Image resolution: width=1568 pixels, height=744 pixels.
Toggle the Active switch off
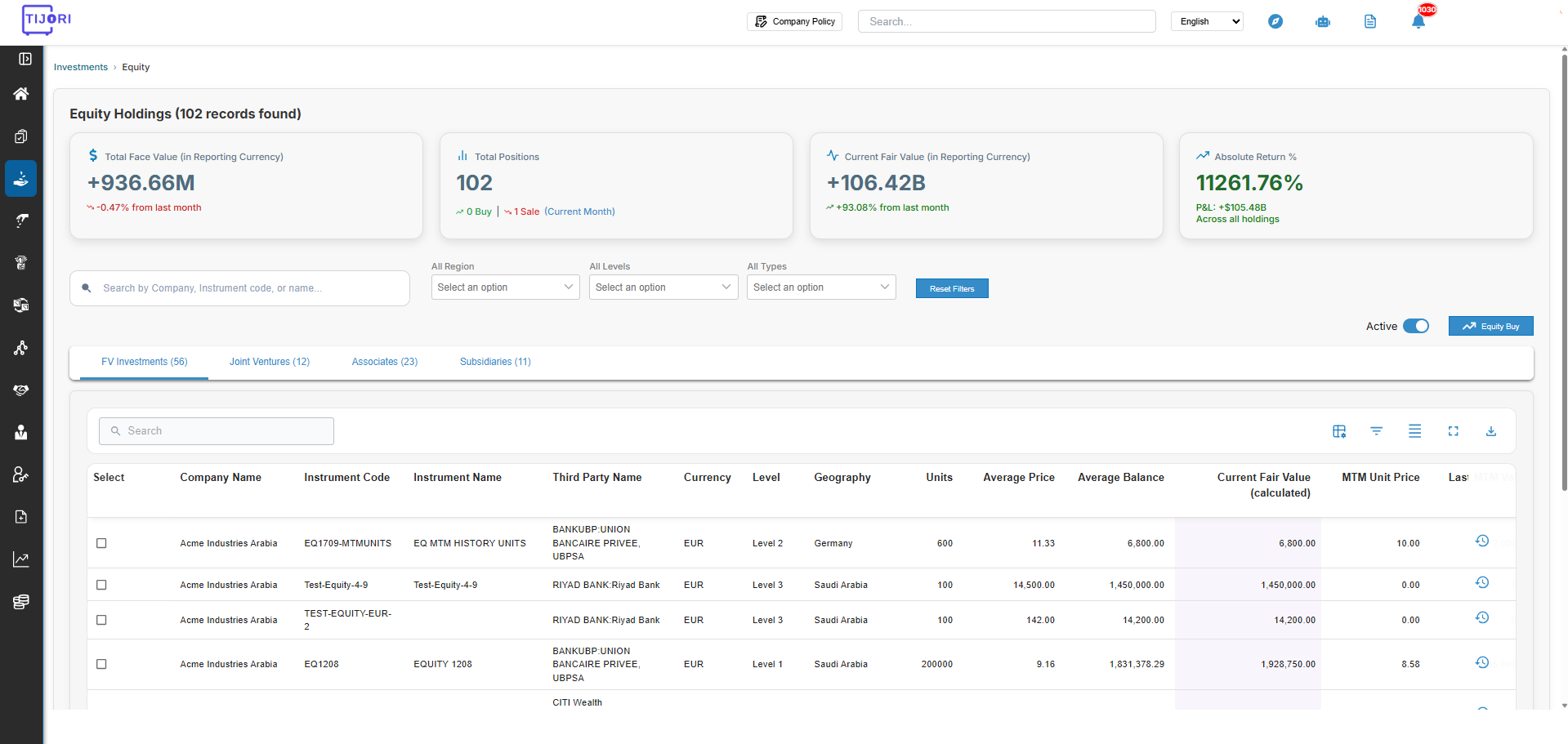coord(1416,326)
